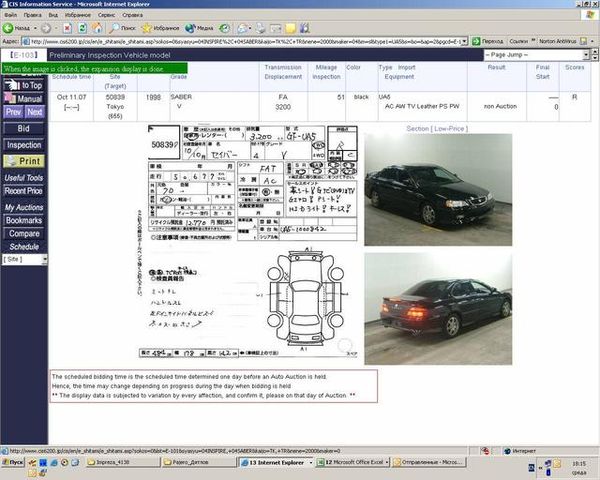
Task: Open the Файл menu
Action: 10,15
